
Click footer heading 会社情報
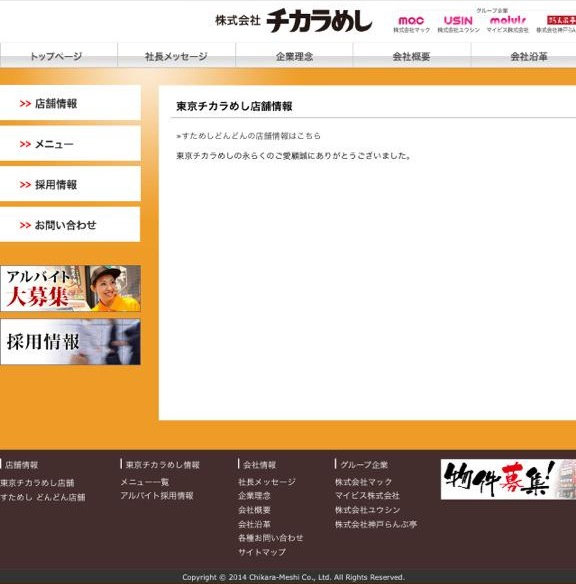260,465
